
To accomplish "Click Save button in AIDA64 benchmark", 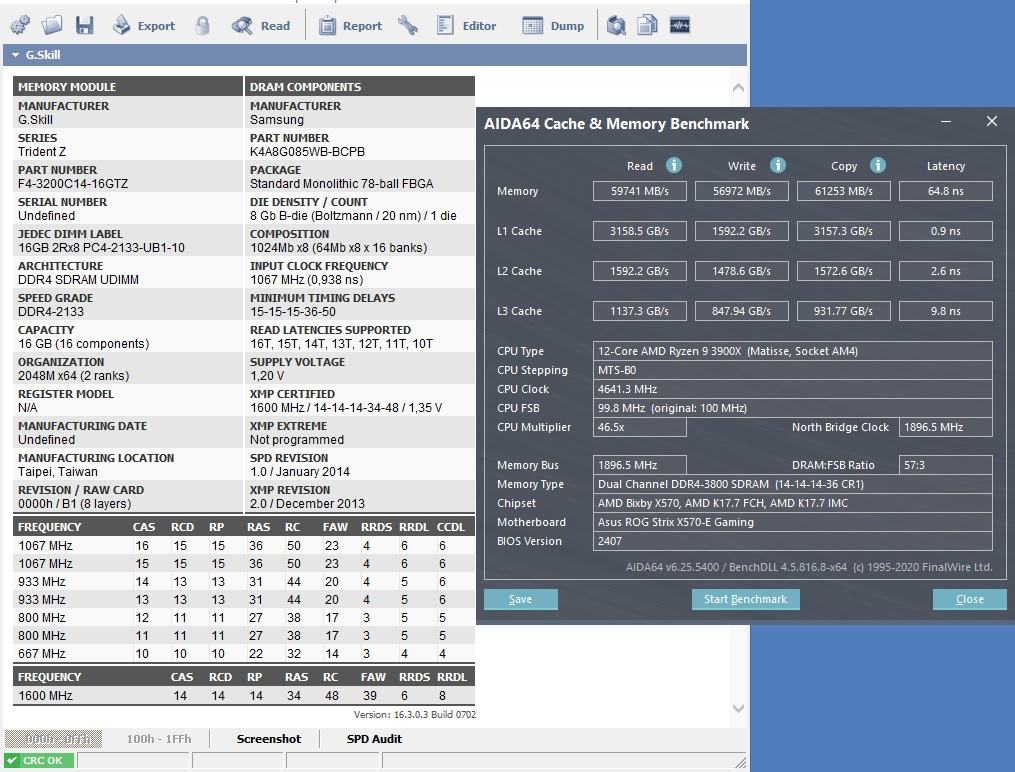I will click(520, 599).
